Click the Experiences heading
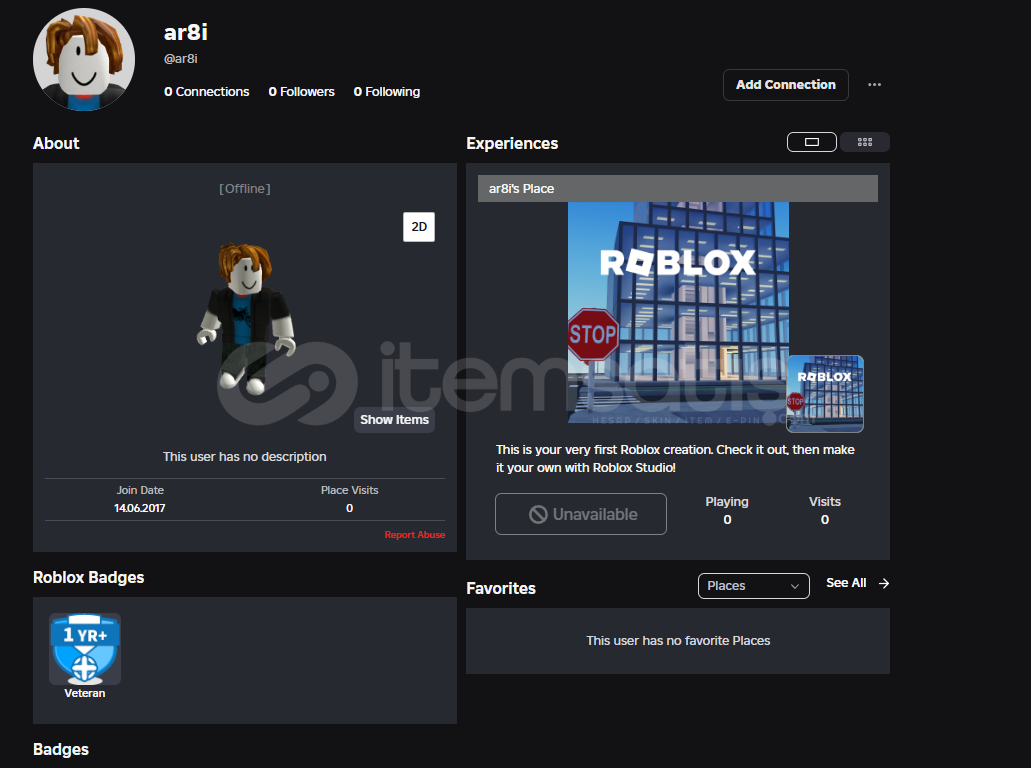Viewport: 1031px width, 768px height. tap(512, 143)
